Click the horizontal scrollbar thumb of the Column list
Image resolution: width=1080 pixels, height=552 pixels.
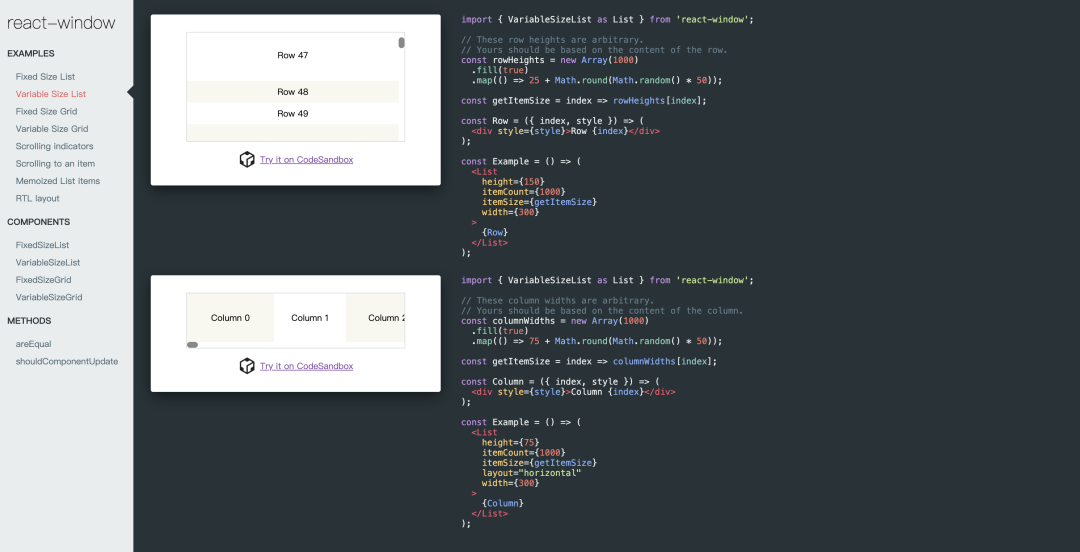pyautogui.click(x=192, y=345)
